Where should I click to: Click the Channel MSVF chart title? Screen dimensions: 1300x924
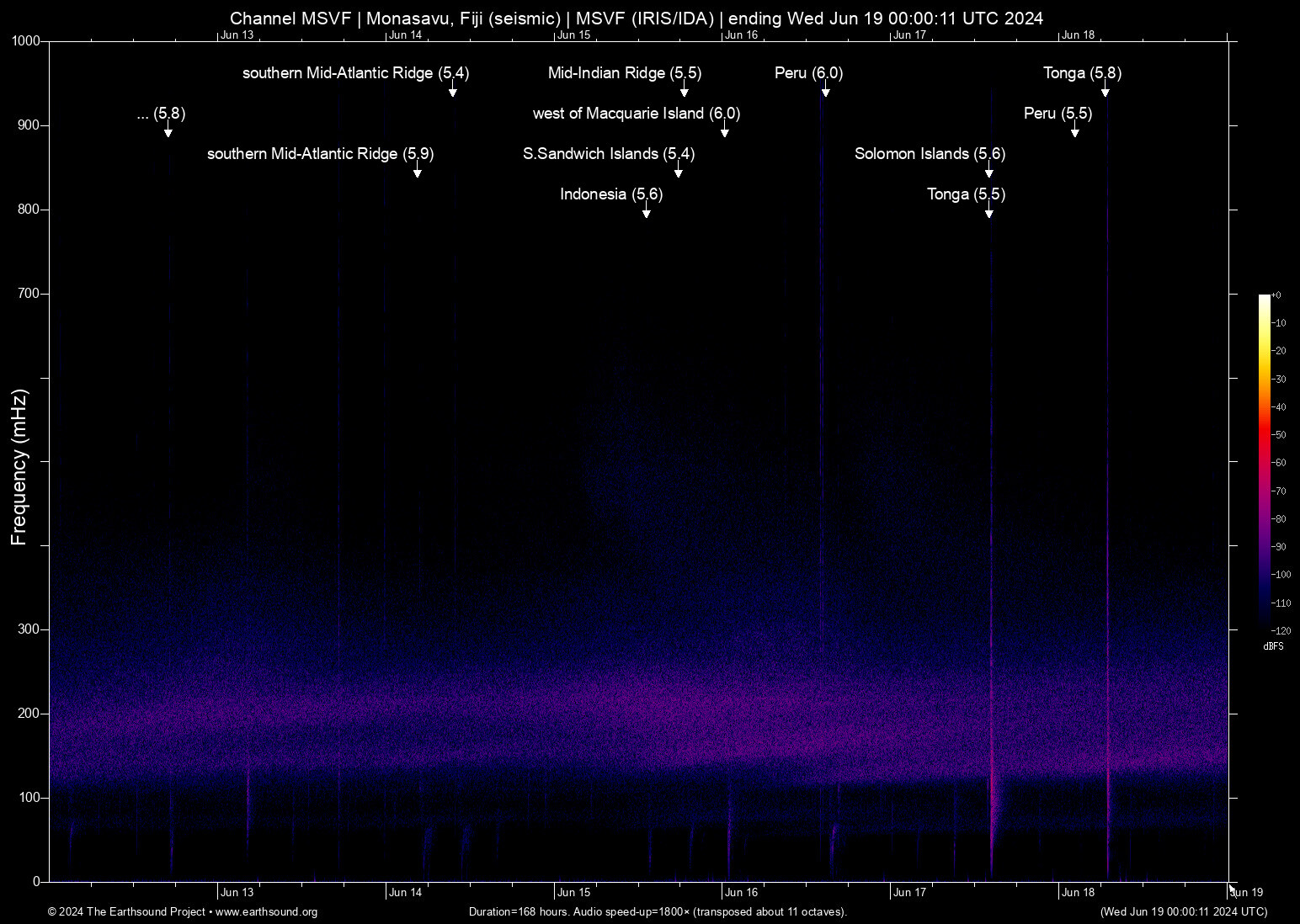point(637,19)
